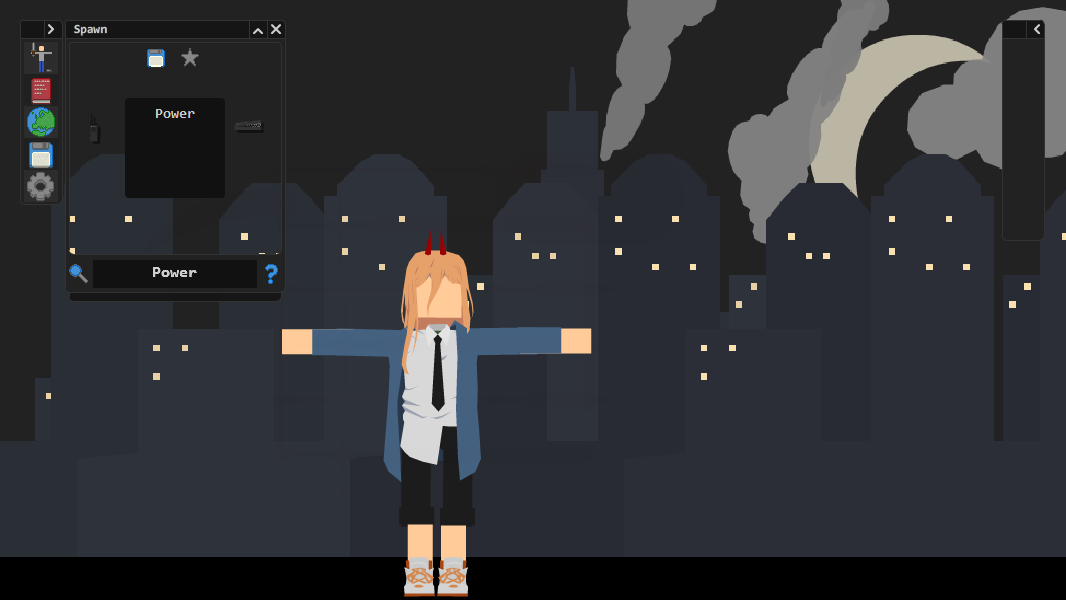Open the gear settings icon
This screenshot has width=1066, height=600.
(x=41, y=186)
